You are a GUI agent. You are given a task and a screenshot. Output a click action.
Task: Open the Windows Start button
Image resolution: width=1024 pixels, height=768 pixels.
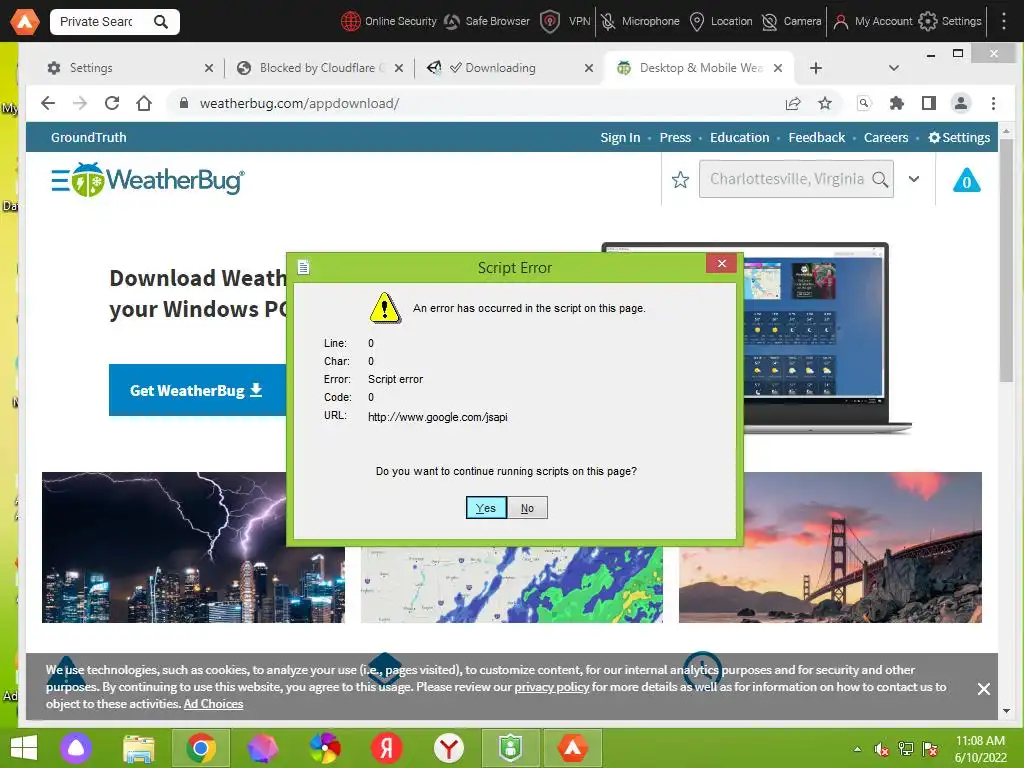pyautogui.click(x=24, y=748)
